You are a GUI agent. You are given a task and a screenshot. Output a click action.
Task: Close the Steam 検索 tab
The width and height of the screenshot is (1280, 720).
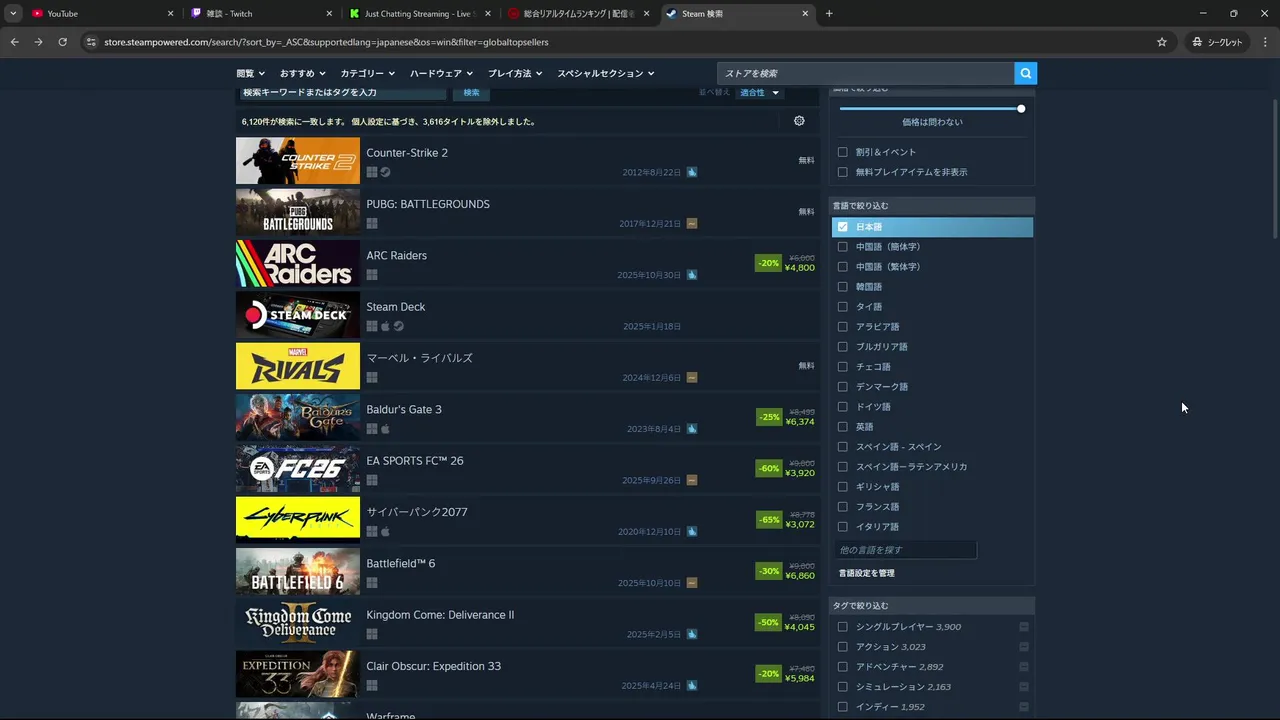(x=805, y=14)
